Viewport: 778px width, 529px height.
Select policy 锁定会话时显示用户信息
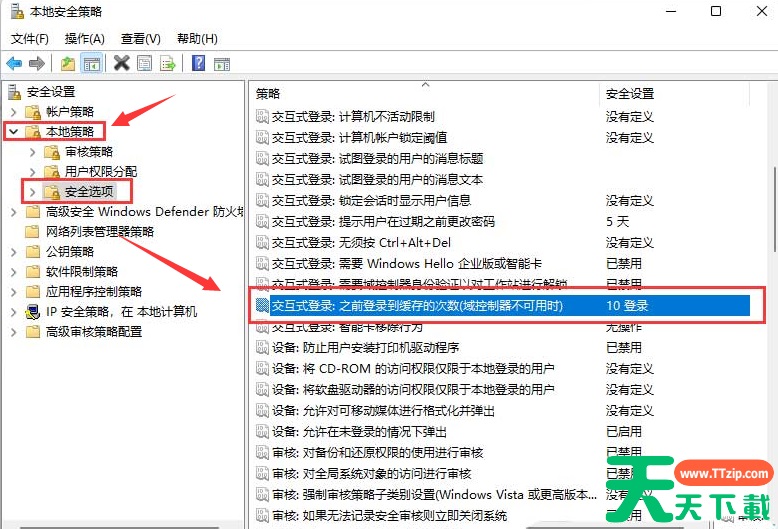[371, 200]
